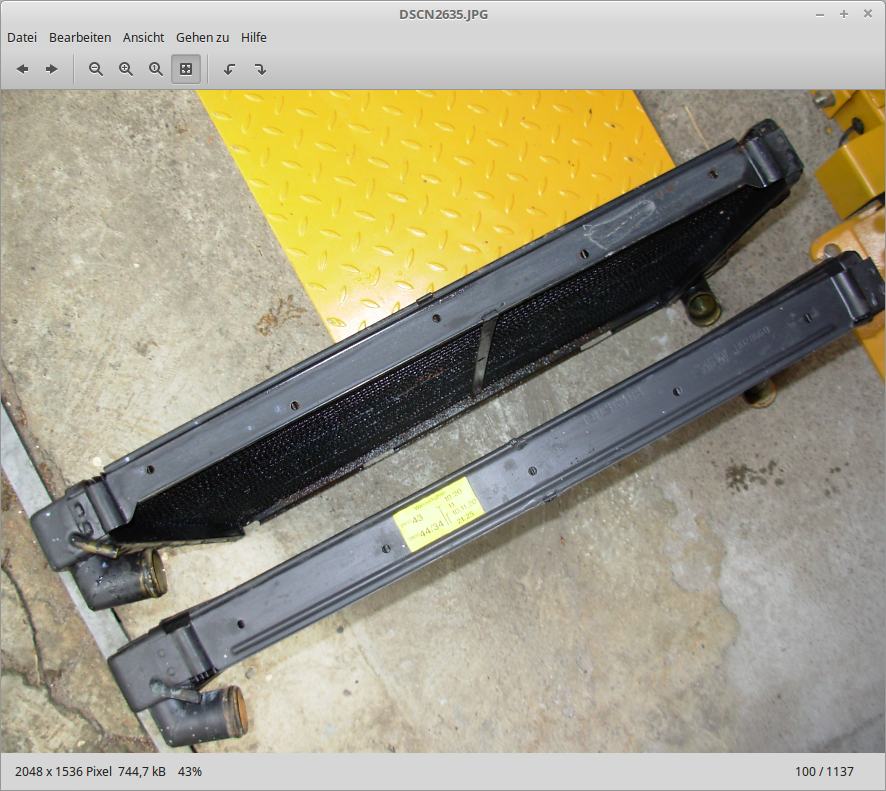Click the Hilfe menu
Screen dimensions: 886x791
click(x=254, y=37)
